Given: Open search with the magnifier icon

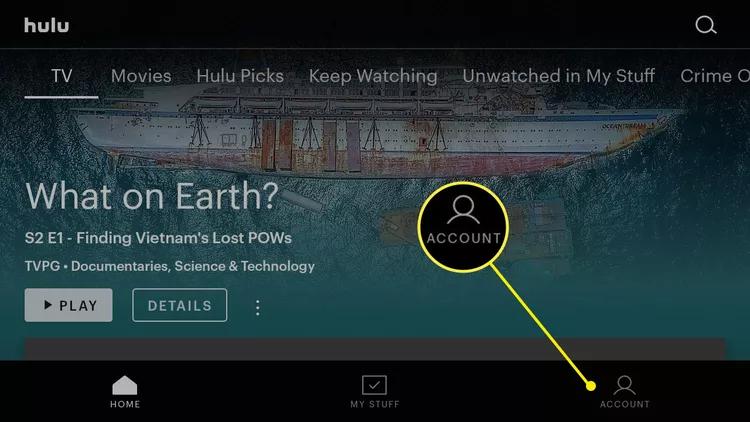Looking at the screenshot, I should (706, 25).
